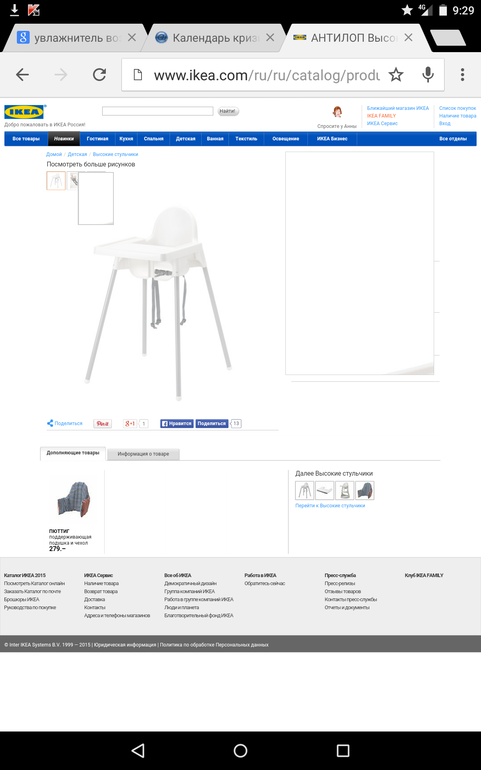Tap the Chrome back arrow
This screenshot has width=481, height=770.
click(x=23, y=75)
